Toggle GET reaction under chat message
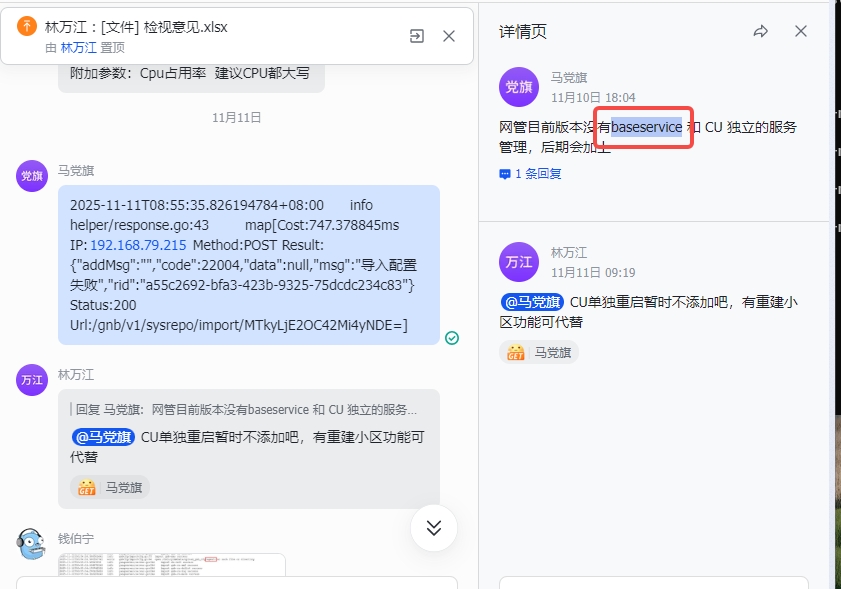841x589 pixels. pos(110,488)
